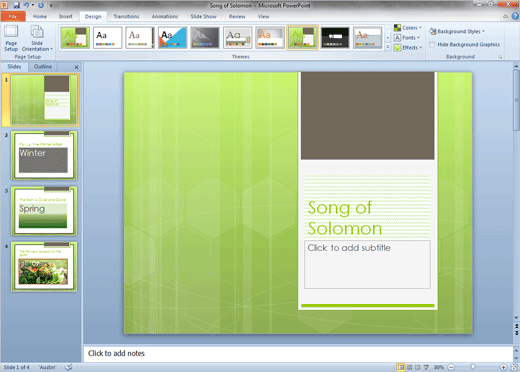Click the Help question mark icon
Image resolution: width=520 pixels, height=372 pixels.
click(515, 16)
